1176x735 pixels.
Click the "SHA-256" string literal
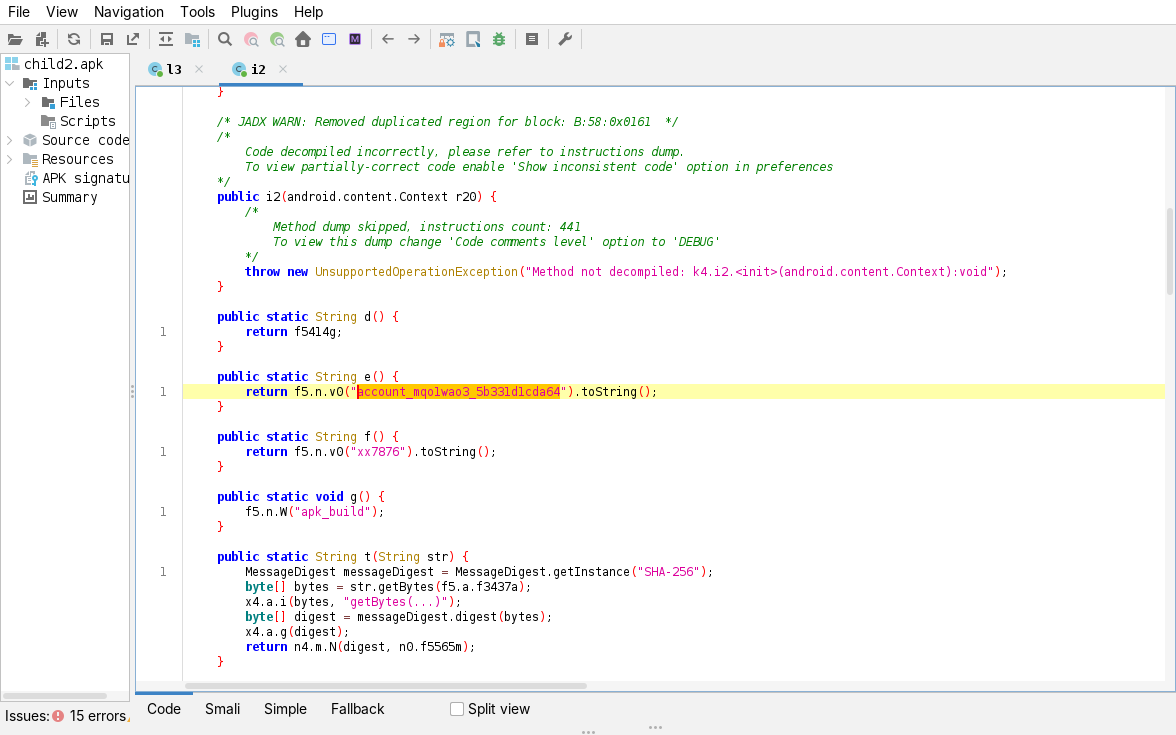click(x=670, y=572)
